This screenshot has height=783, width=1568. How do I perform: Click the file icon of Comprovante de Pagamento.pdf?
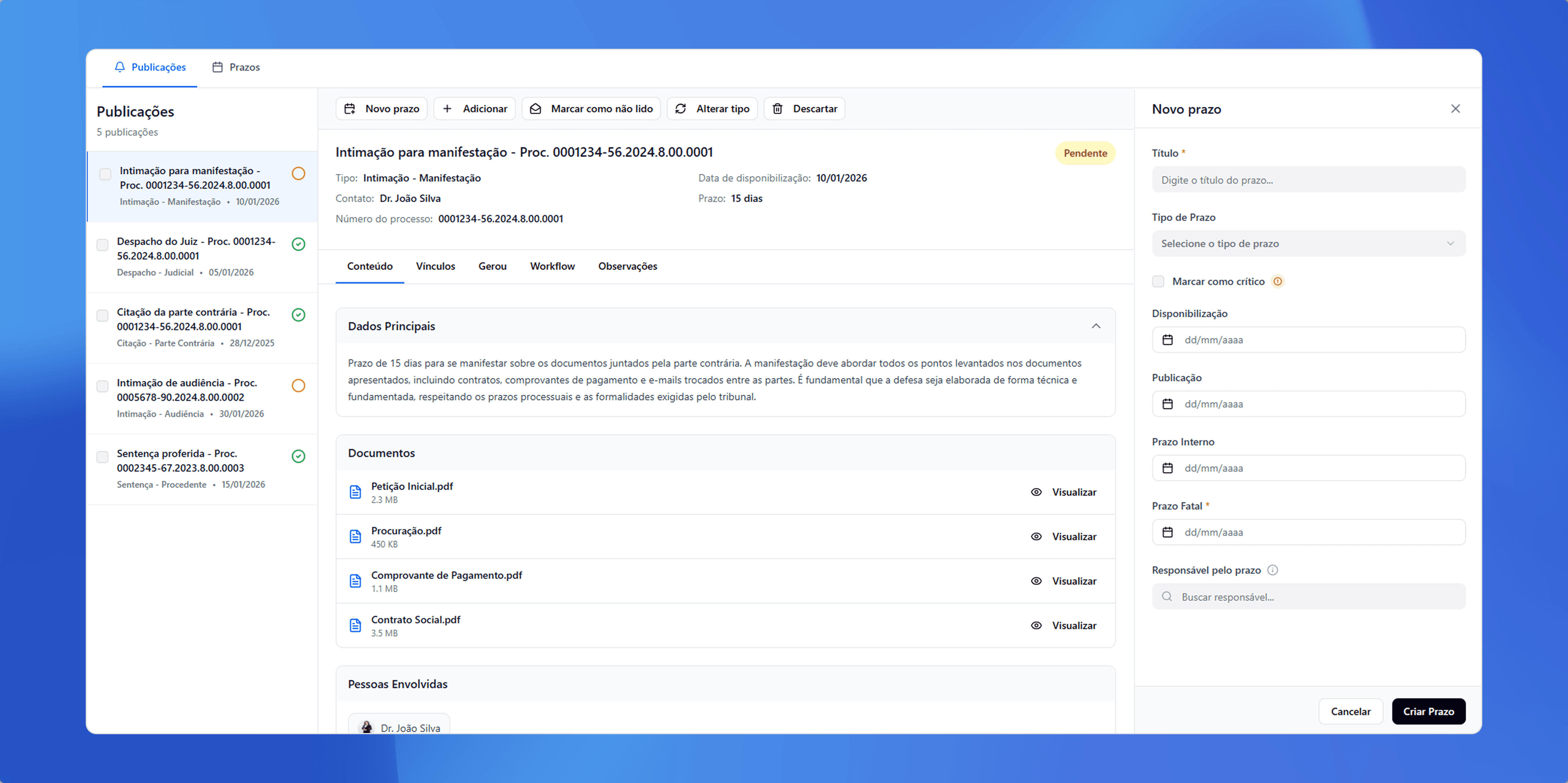click(x=355, y=581)
